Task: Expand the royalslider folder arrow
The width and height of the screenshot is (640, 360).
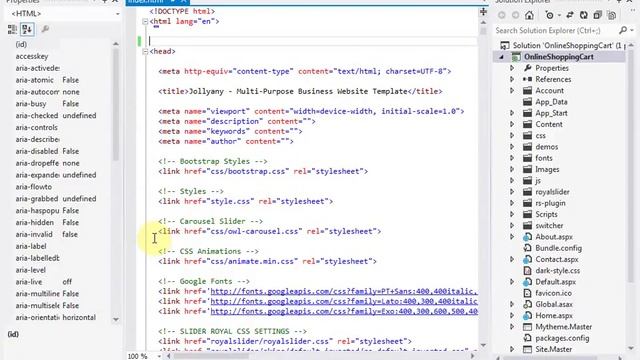Action: [x=512, y=192]
